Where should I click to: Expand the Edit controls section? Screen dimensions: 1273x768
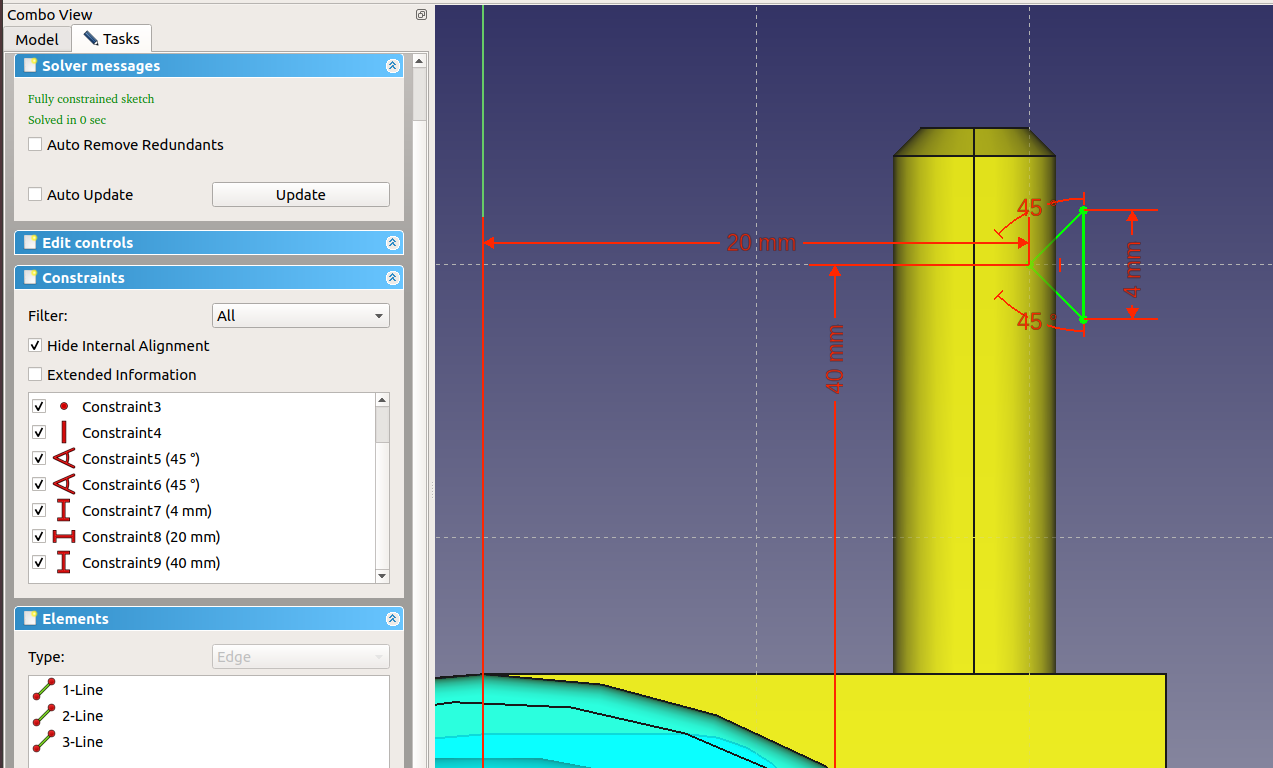tap(392, 243)
